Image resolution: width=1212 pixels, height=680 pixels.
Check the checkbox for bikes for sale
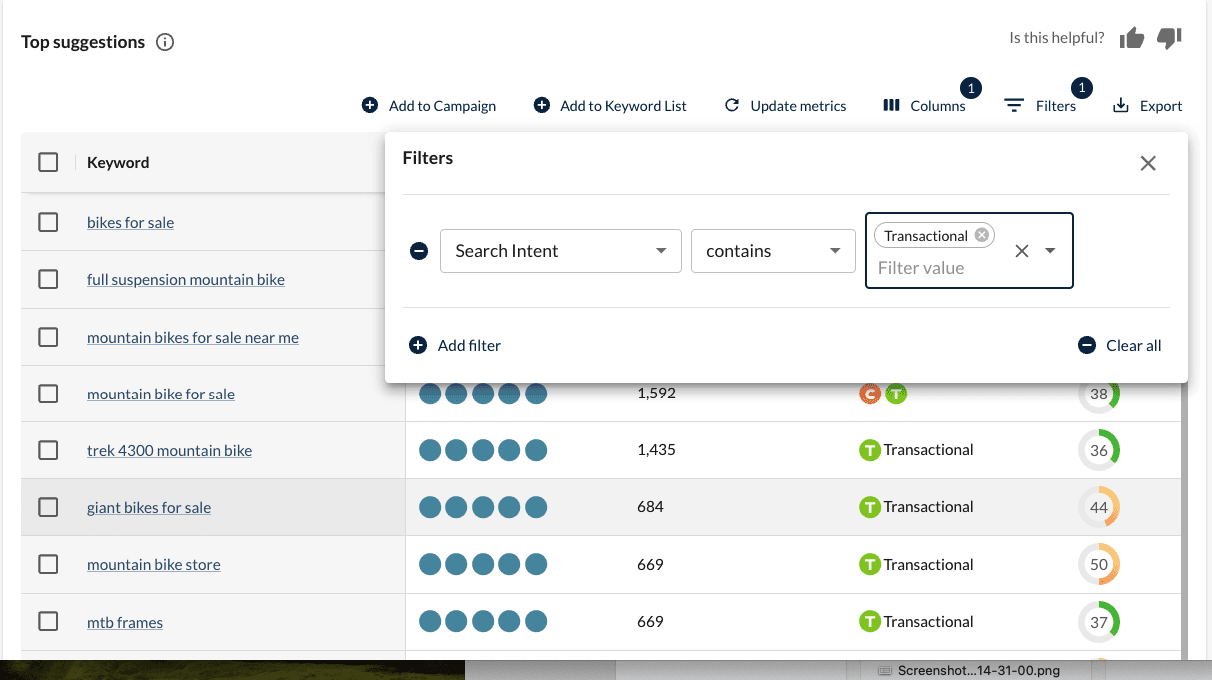(x=48, y=222)
